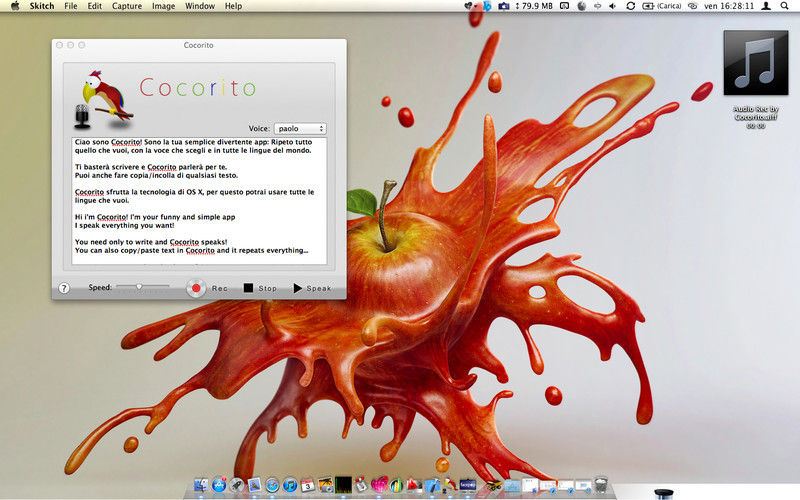Open Xcode hammer icon in the Dock
The height and width of the screenshot is (500, 800).
tap(432, 485)
